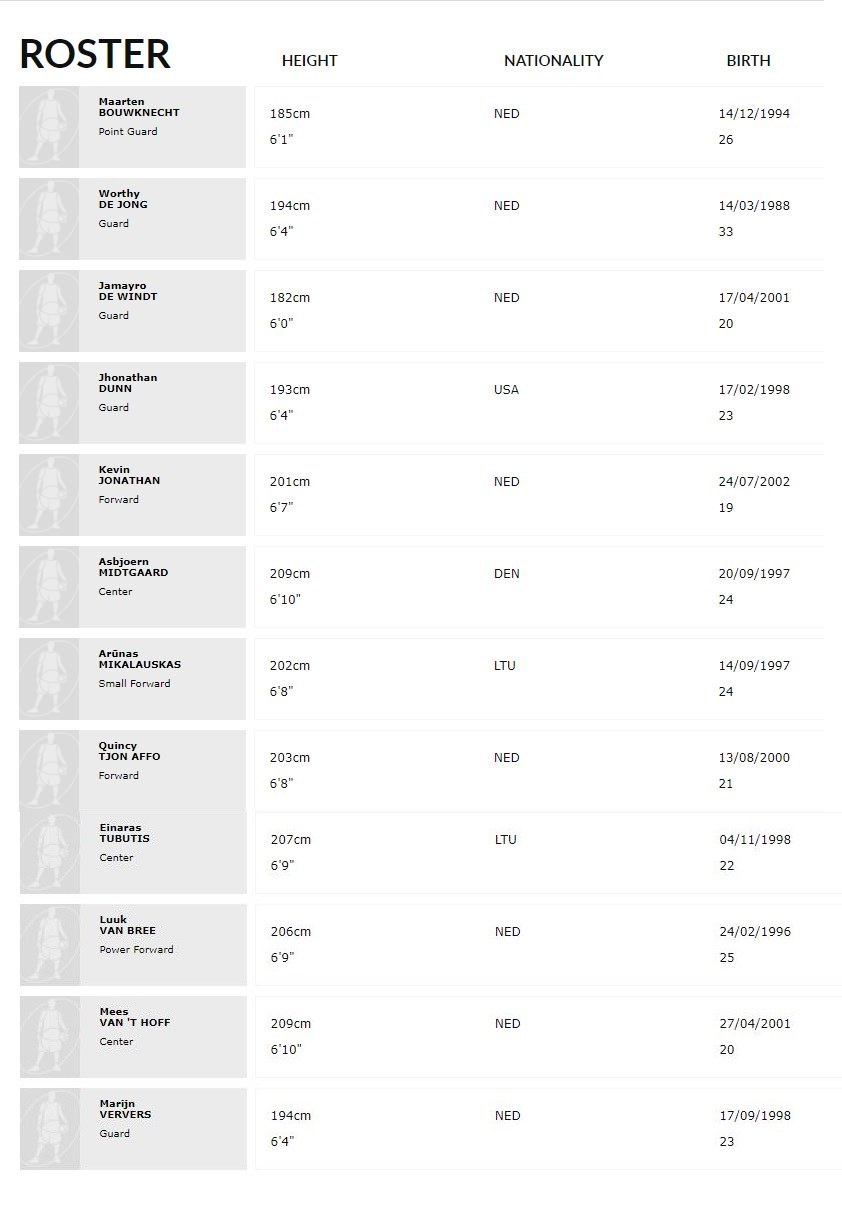The image size is (842, 1210).
Task: Click the BIRTH column header
Action: click(x=748, y=61)
